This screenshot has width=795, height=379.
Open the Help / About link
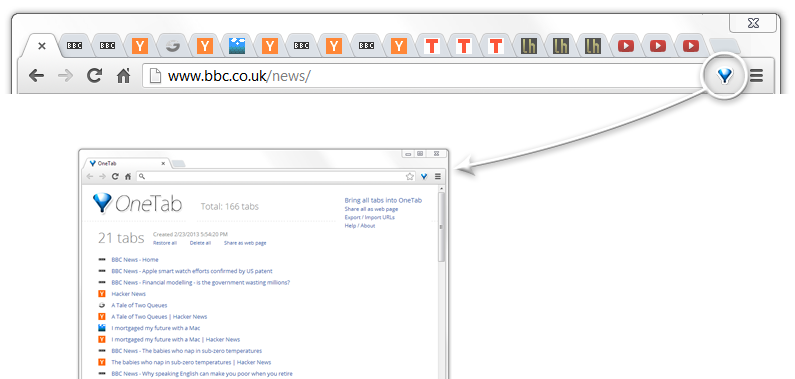coord(360,226)
